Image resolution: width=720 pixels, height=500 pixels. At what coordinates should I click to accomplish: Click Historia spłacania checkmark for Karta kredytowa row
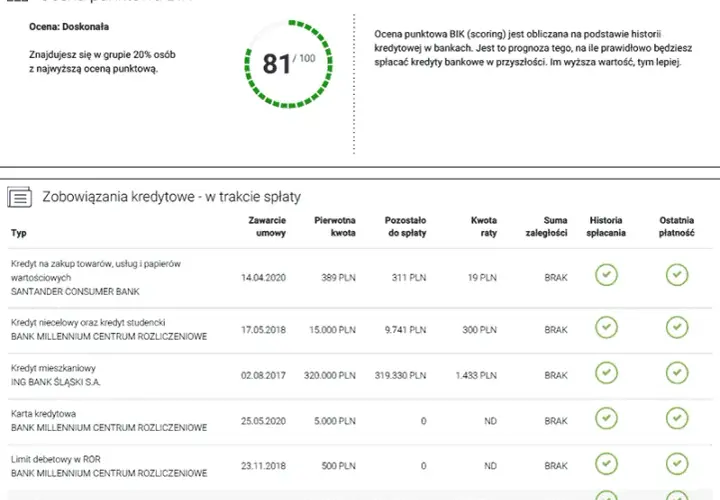pyautogui.click(x=606, y=418)
